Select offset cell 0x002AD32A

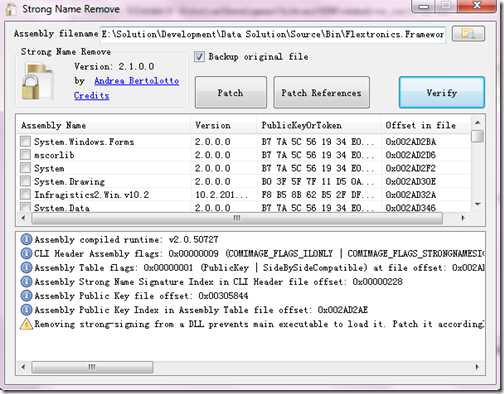tap(411, 195)
